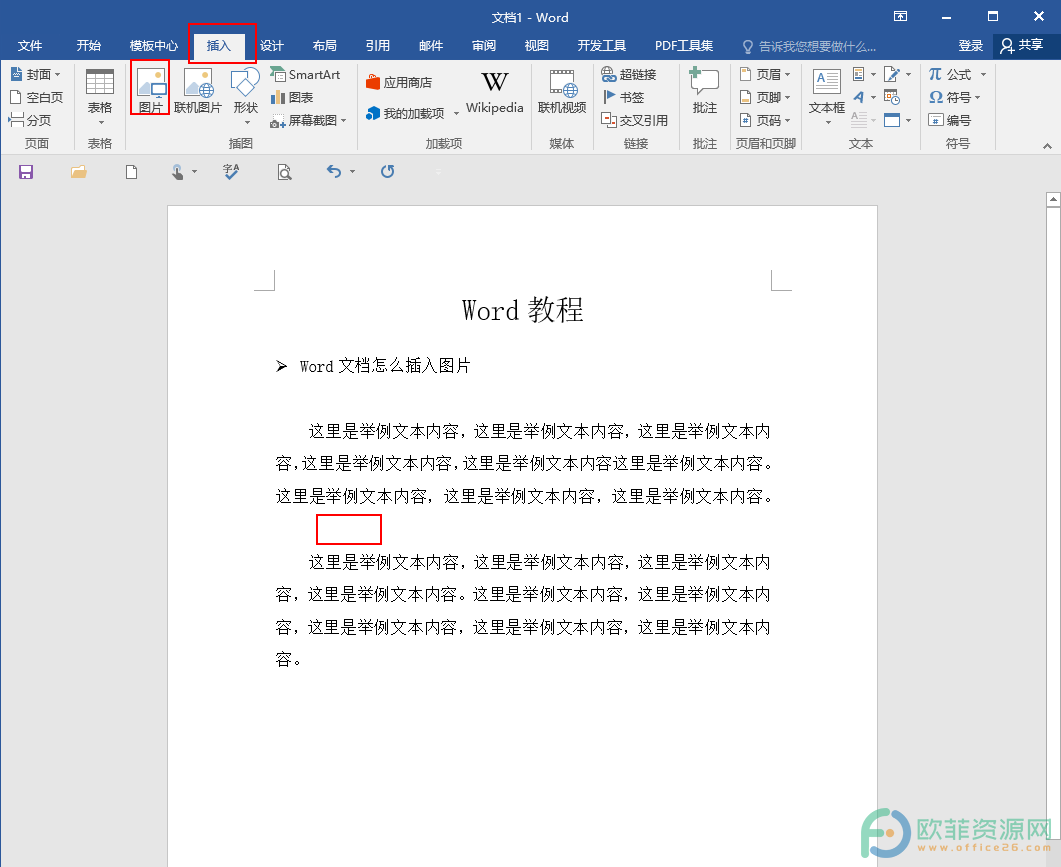The height and width of the screenshot is (867, 1061).
Task: Insert a blank page with 空白页
Action: [x=37, y=97]
